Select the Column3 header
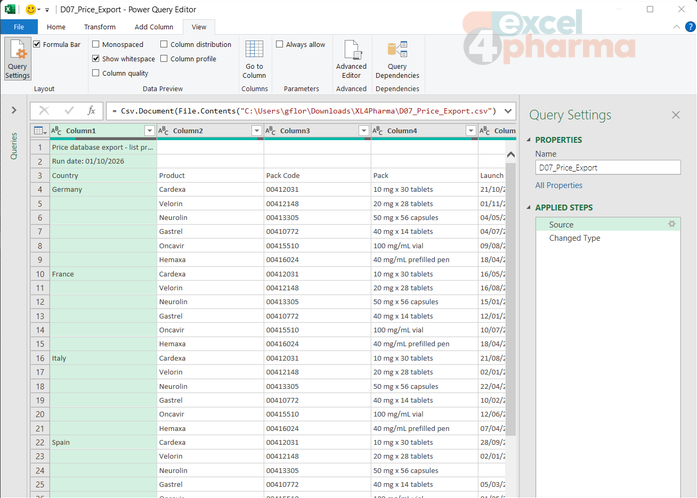Screen dimensions: 697x498 (x=317, y=131)
